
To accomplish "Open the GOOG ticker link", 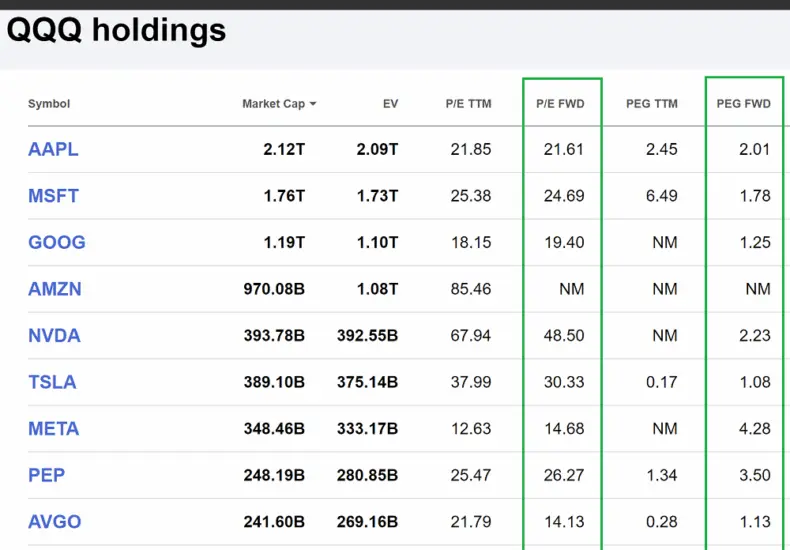I will coord(56,242).
